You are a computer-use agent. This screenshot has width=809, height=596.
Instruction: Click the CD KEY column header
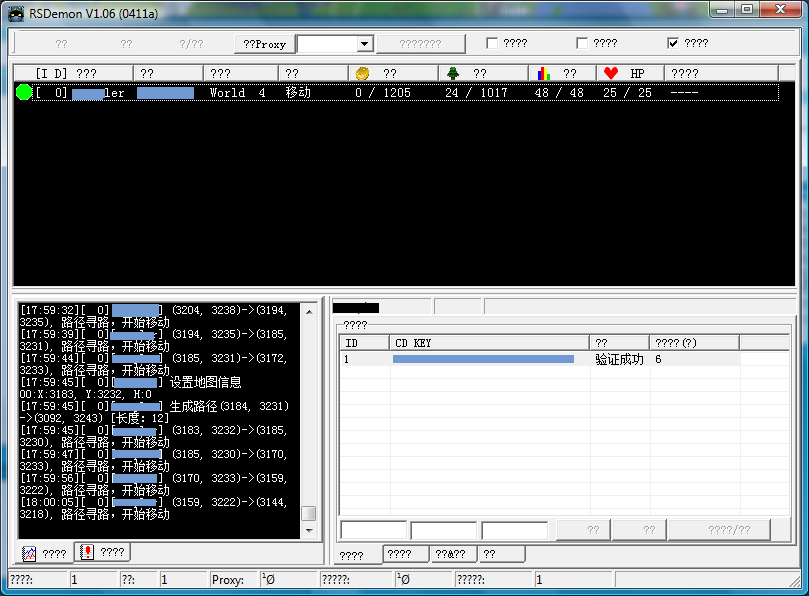click(x=488, y=342)
